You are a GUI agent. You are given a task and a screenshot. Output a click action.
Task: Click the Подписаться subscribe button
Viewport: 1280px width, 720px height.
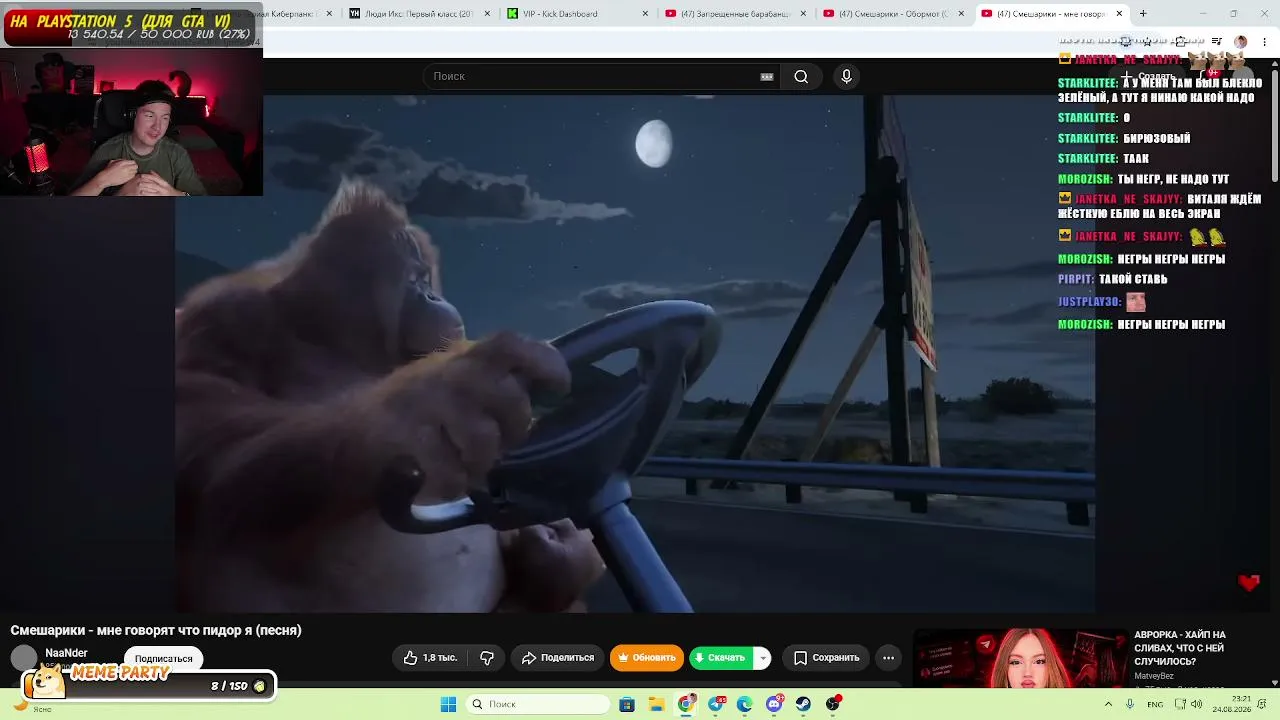[x=163, y=659]
